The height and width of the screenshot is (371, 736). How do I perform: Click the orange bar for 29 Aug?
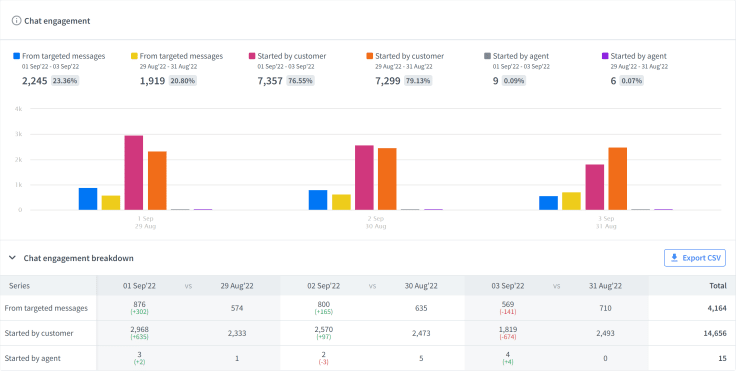[x=157, y=181]
